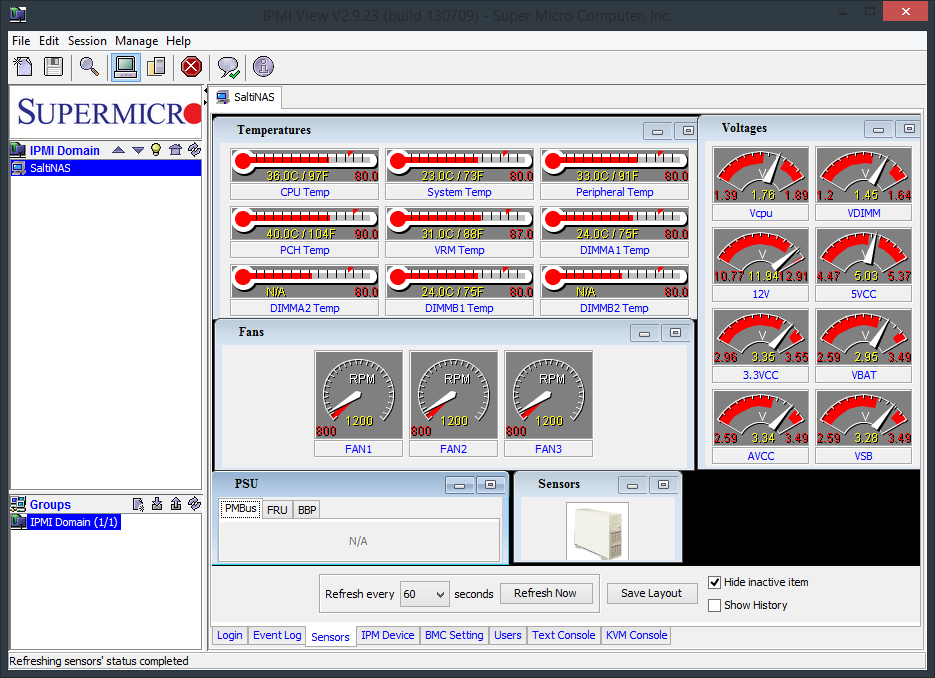Click the documents copy toolbar icon
Image resolution: width=935 pixels, height=678 pixels.
(156, 66)
